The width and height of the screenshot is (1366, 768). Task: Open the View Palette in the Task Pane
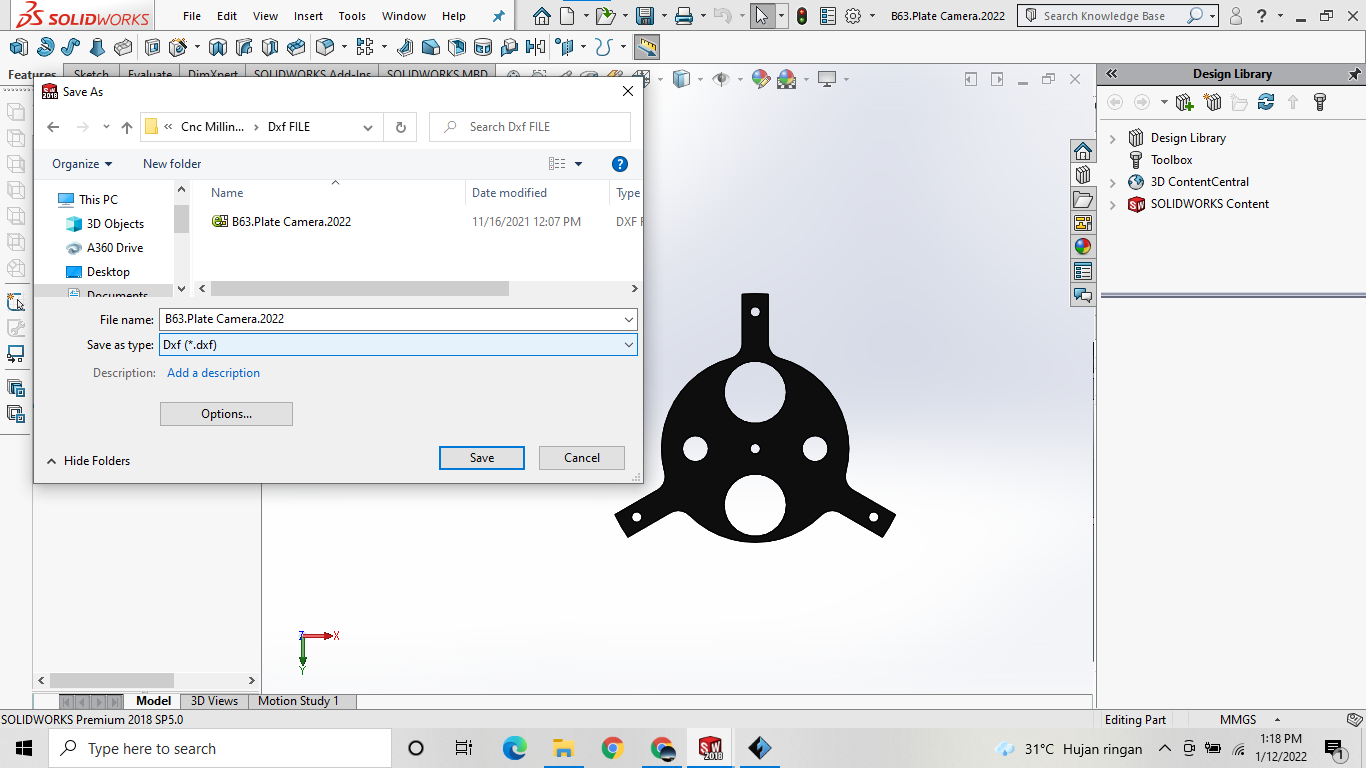1083,224
